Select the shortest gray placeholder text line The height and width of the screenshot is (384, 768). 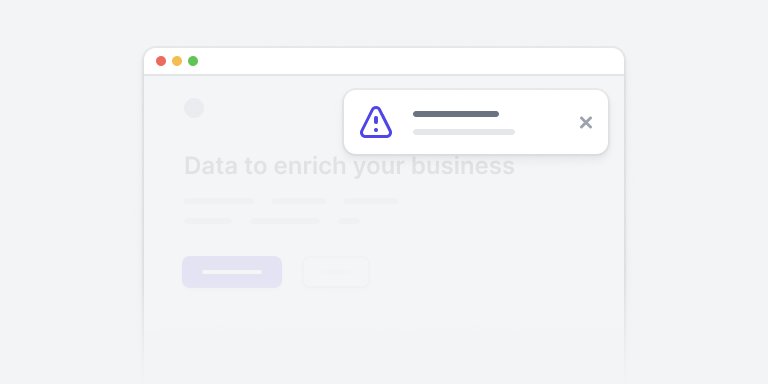click(349, 221)
